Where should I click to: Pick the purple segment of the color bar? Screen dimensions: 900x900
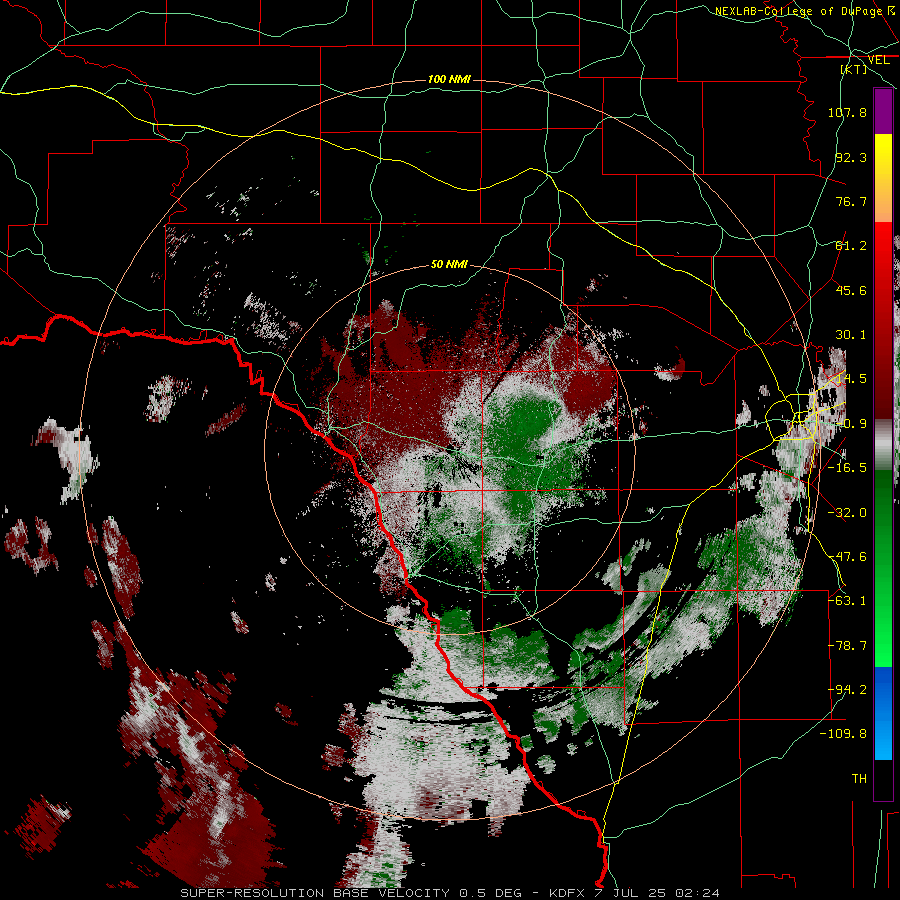[x=883, y=111]
